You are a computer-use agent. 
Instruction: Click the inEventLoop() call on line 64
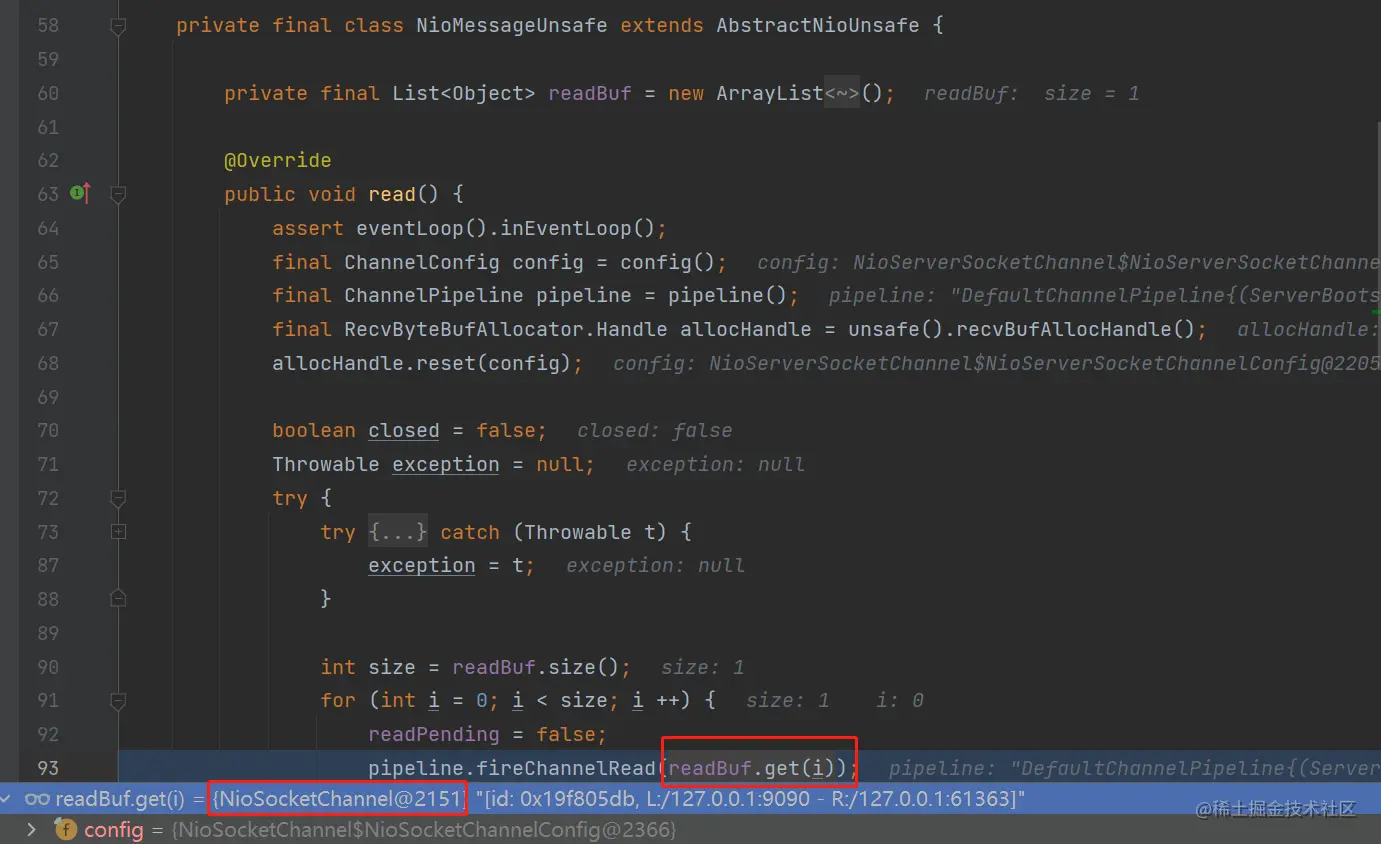(x=577, y=228)
